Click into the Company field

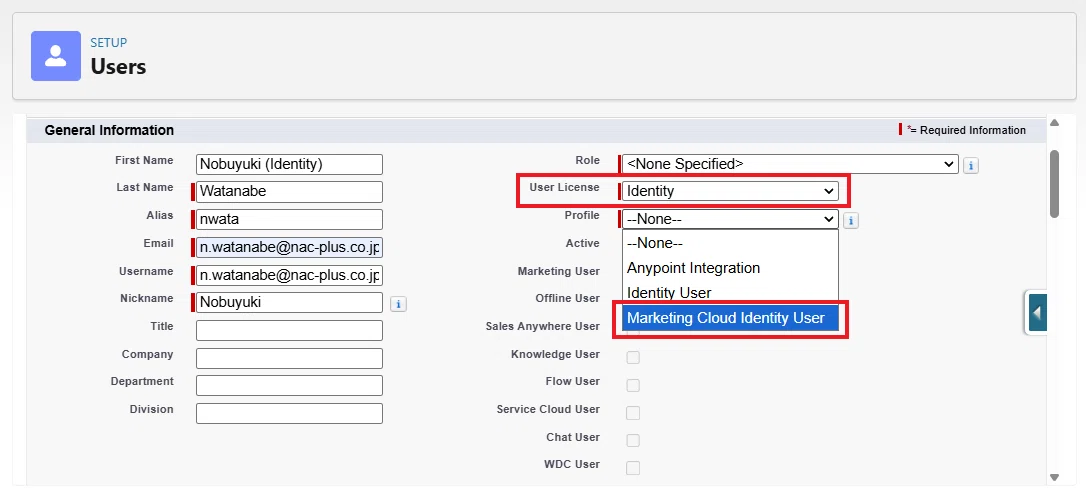(290, 358)
